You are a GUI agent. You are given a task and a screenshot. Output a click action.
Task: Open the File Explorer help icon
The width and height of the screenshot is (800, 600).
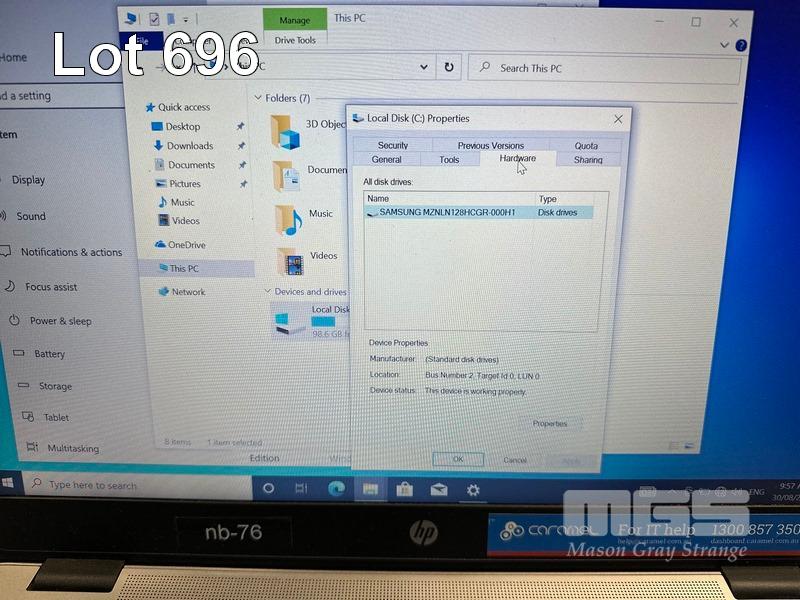click(741, 46)
